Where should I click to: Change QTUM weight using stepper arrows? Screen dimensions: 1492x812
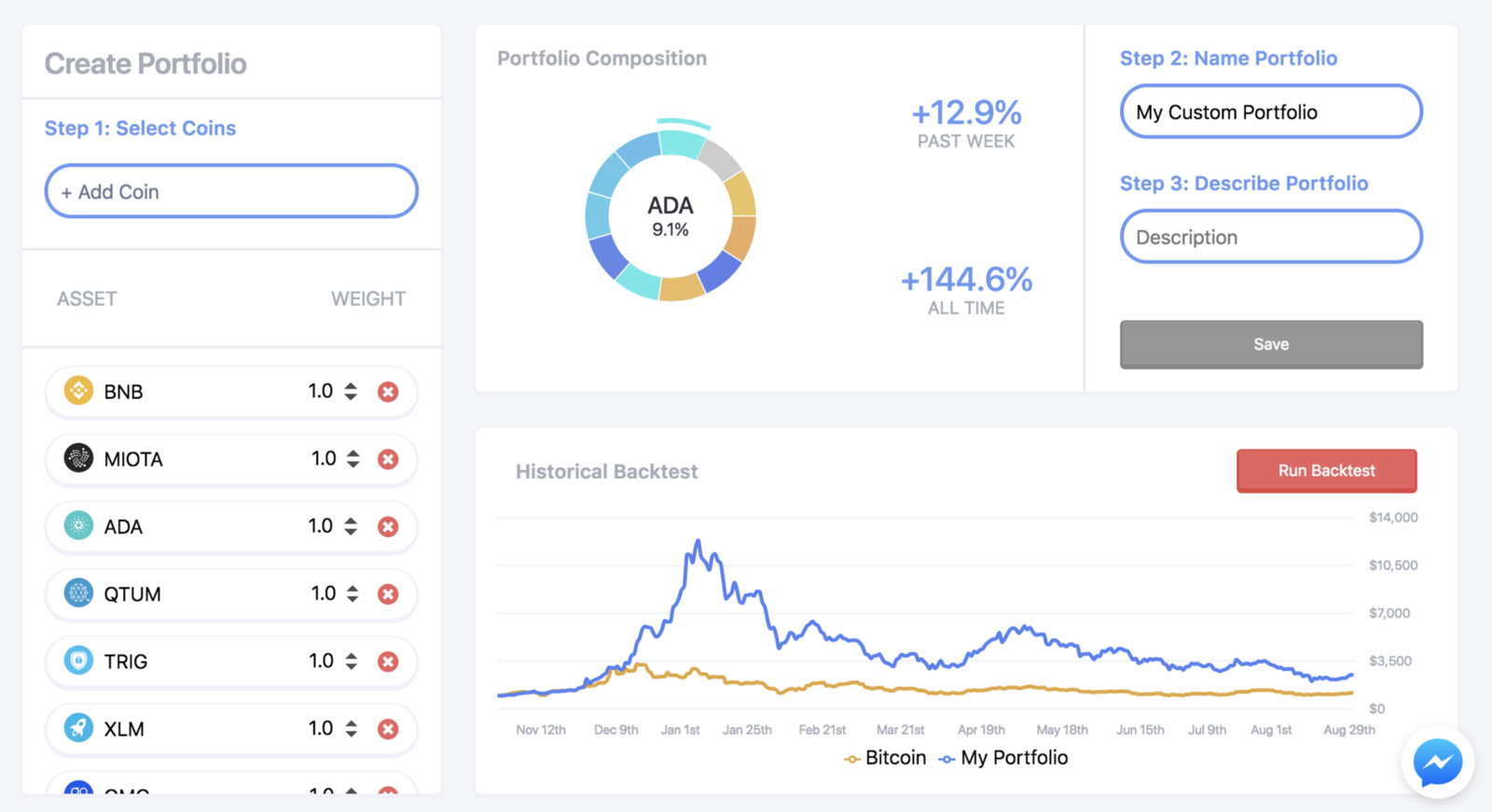pyautogui.click(x=352, y=594)
